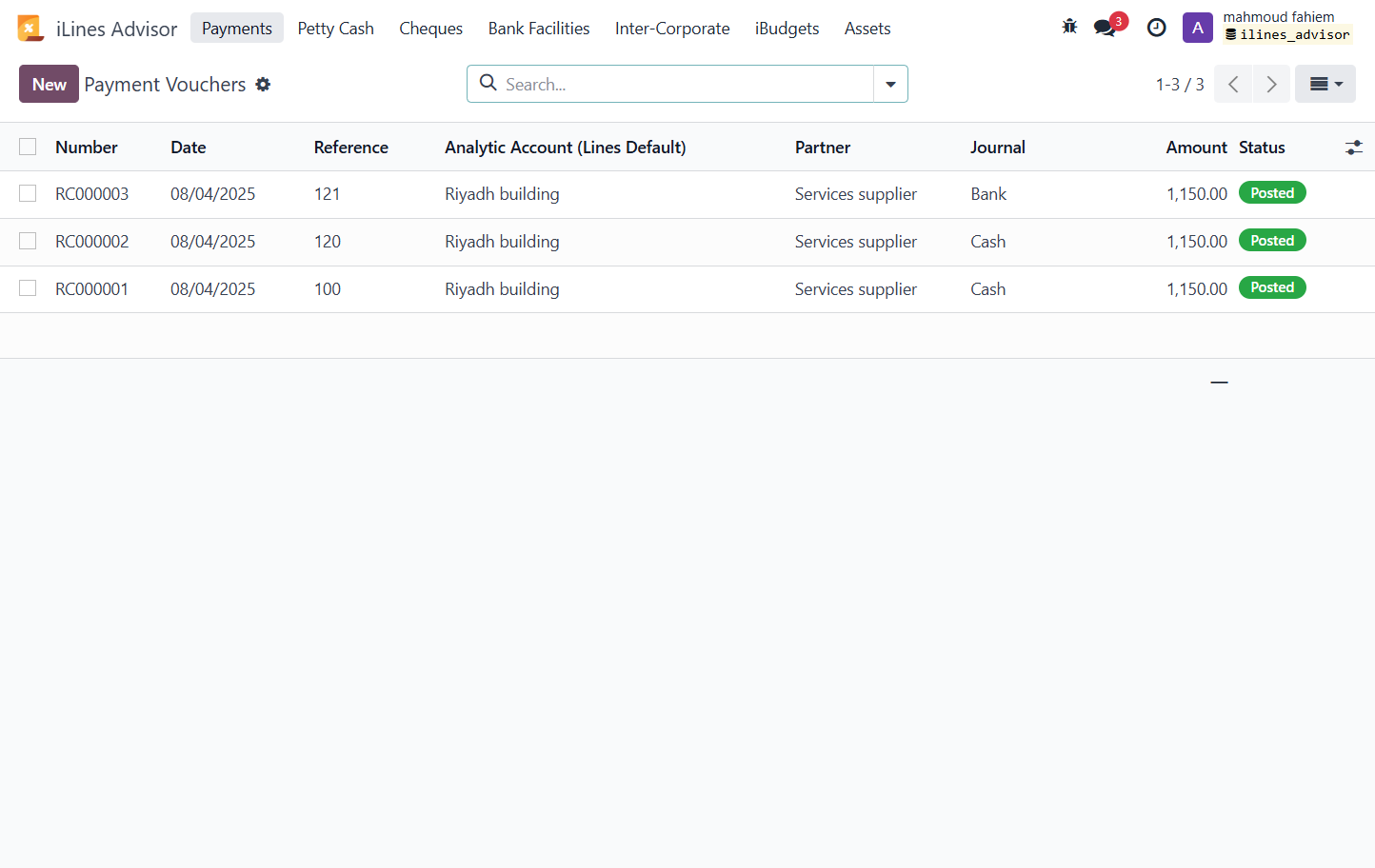Sort by the Journal column header
Image resolution: width=1375 pixels, height=868 pixels.
[x=998, y=148]
